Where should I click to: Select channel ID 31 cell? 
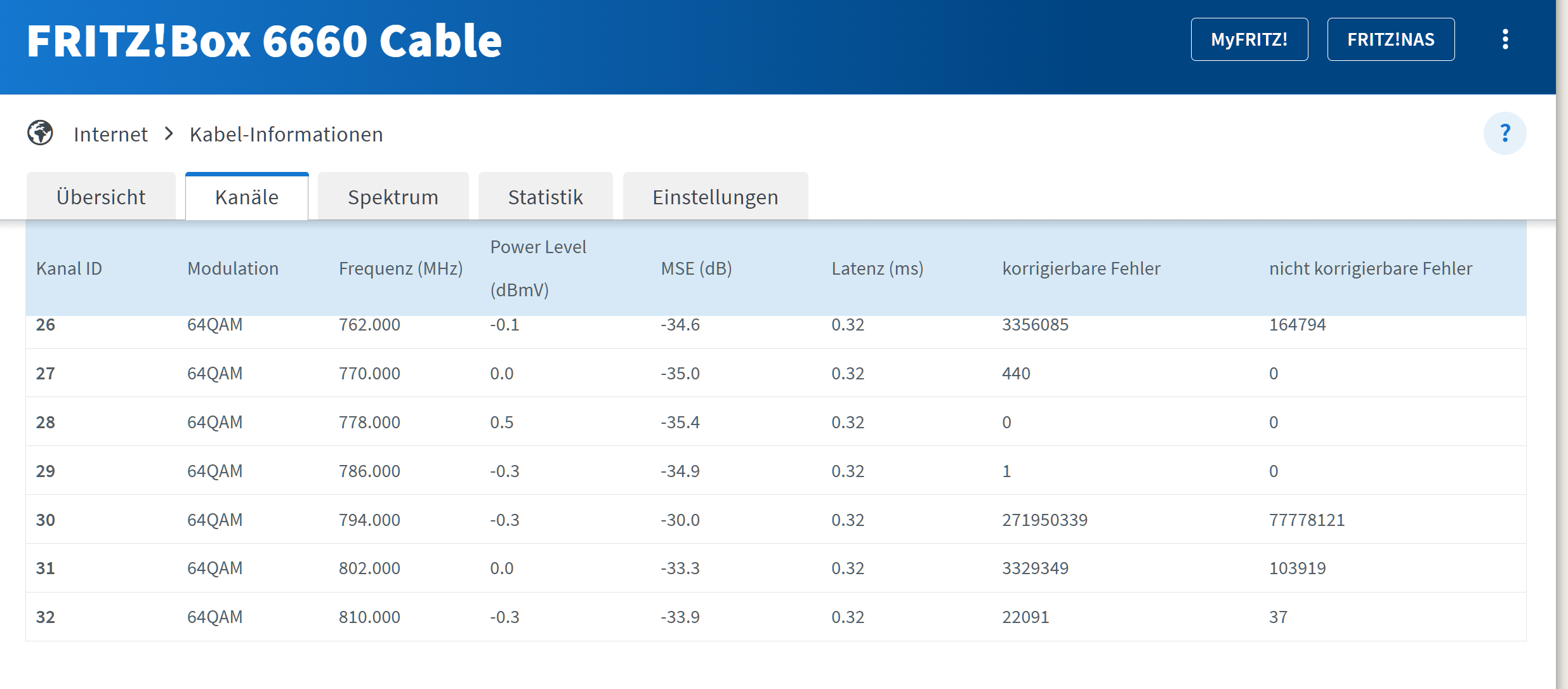(x=46, y=568)
